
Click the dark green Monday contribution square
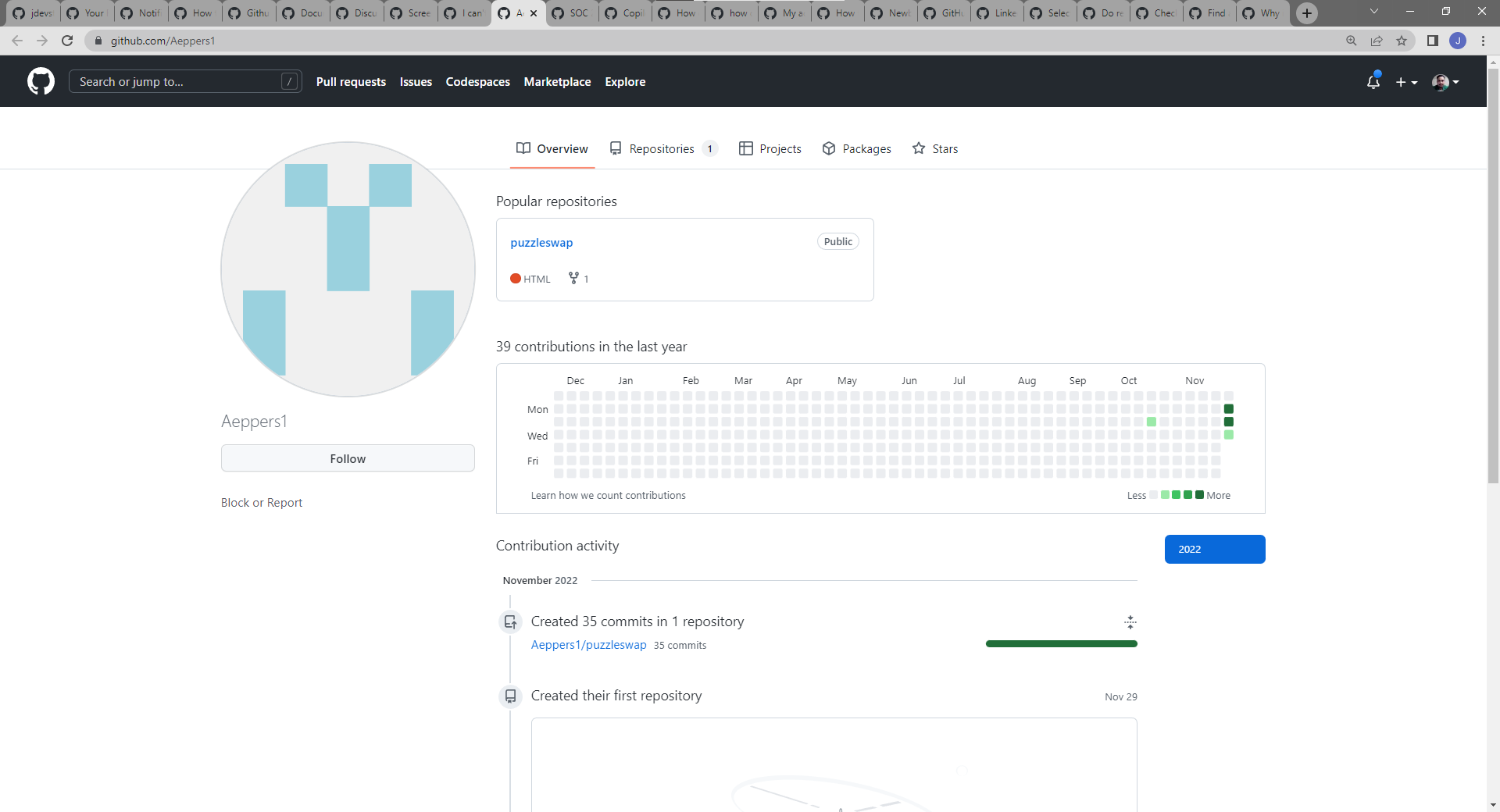click(x=1229, y=409)
